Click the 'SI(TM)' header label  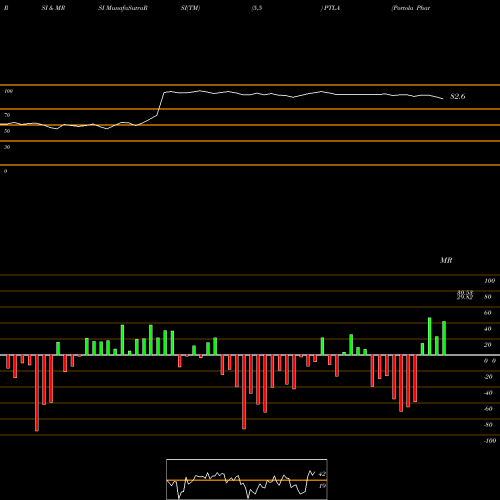190,8
